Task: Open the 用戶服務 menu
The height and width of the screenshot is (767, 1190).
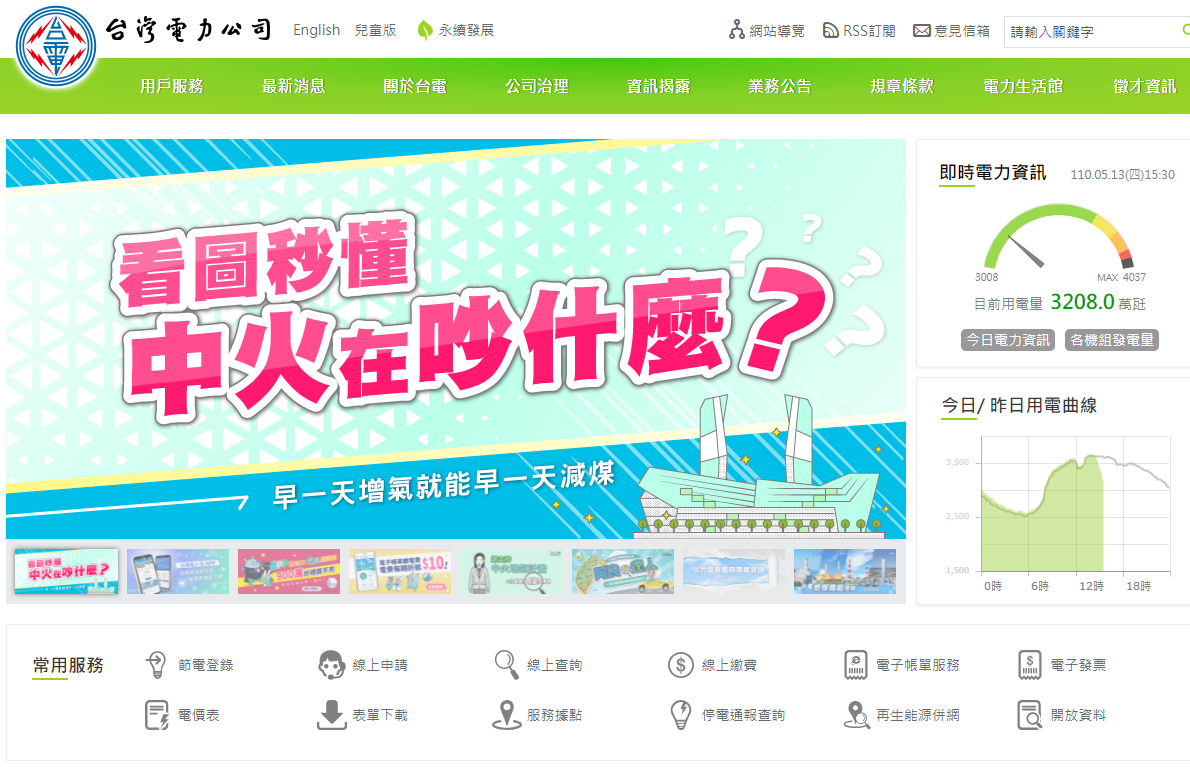Action: coord(172,86)
